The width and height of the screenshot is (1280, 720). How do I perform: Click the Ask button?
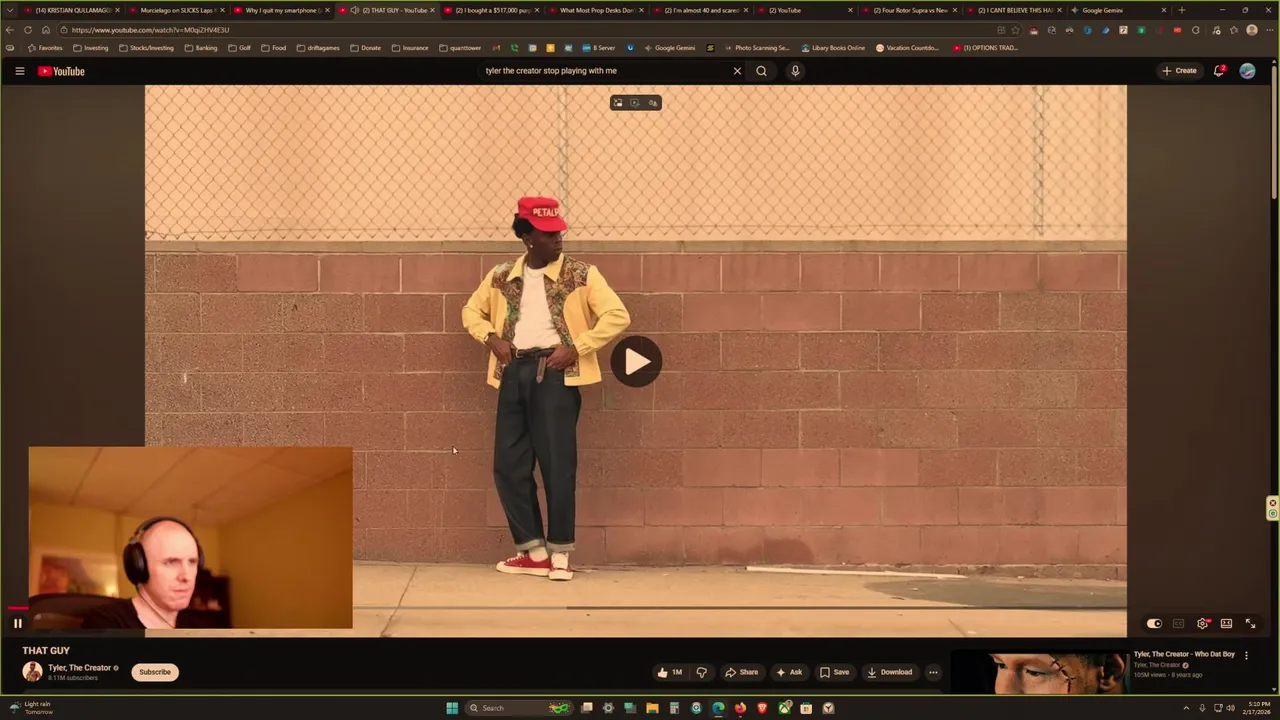pyautogui.click(x=789, y=672)
